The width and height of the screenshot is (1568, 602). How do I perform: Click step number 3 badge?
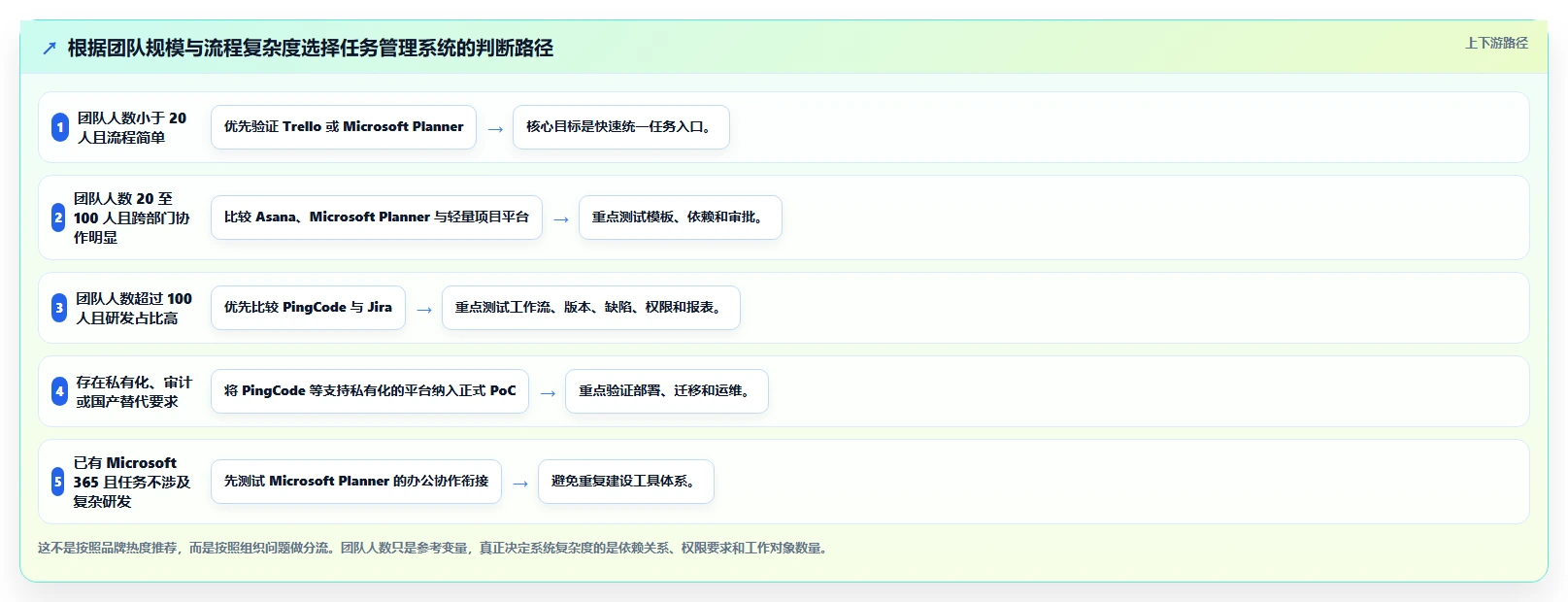point(59,308)
